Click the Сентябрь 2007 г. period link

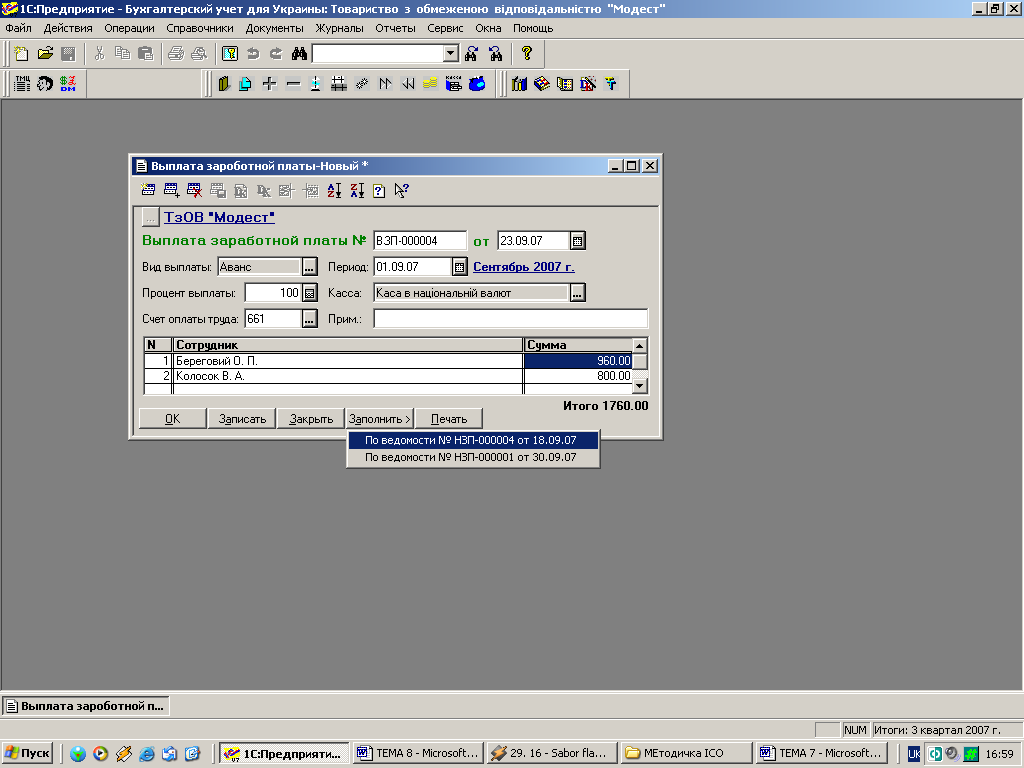point(524,267)
